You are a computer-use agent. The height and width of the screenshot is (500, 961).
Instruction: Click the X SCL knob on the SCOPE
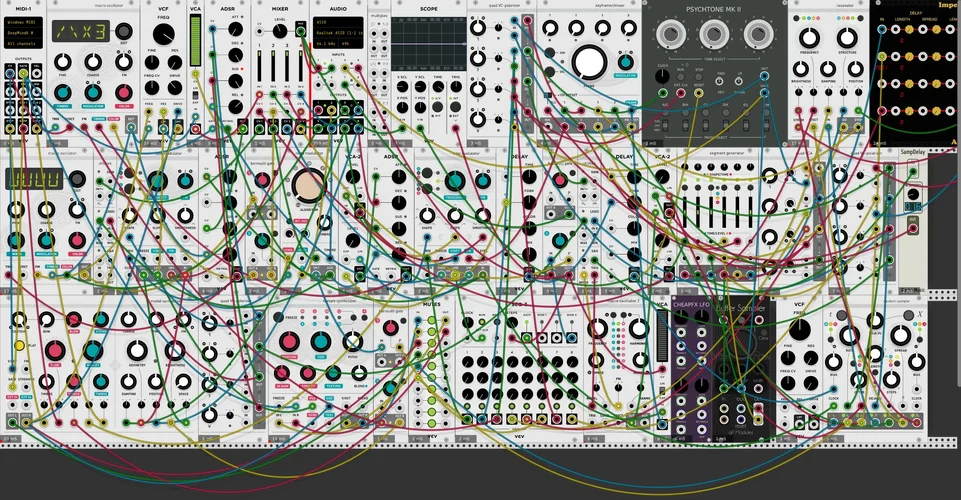coord(403,86)
